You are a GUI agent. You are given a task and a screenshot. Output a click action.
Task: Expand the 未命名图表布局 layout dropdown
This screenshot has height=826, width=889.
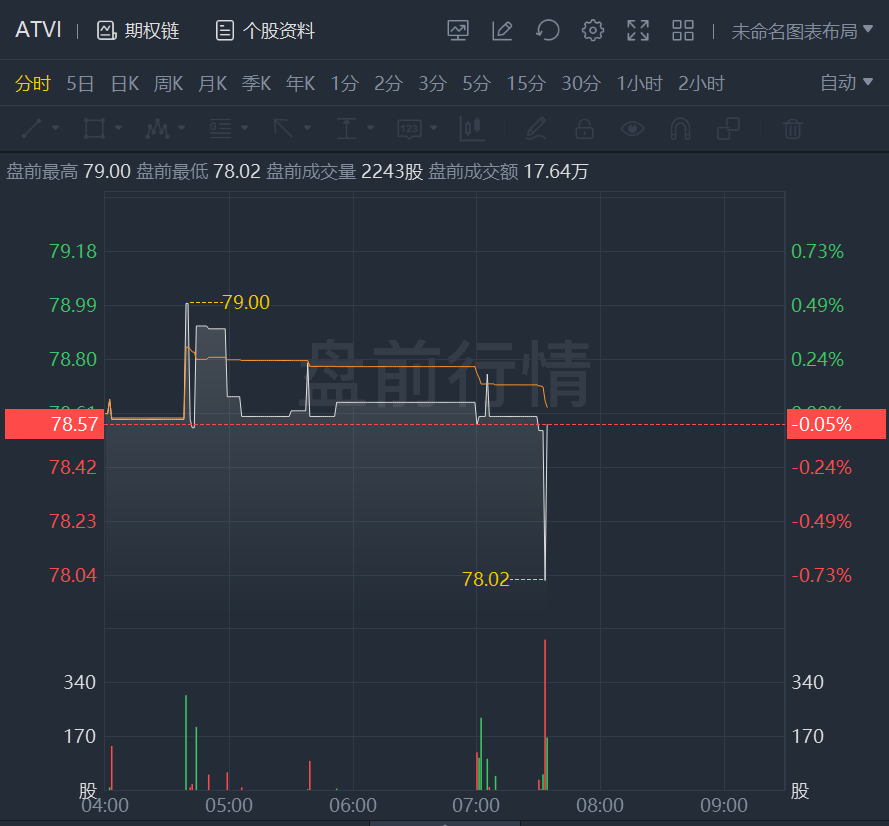[x=802, y=31]
